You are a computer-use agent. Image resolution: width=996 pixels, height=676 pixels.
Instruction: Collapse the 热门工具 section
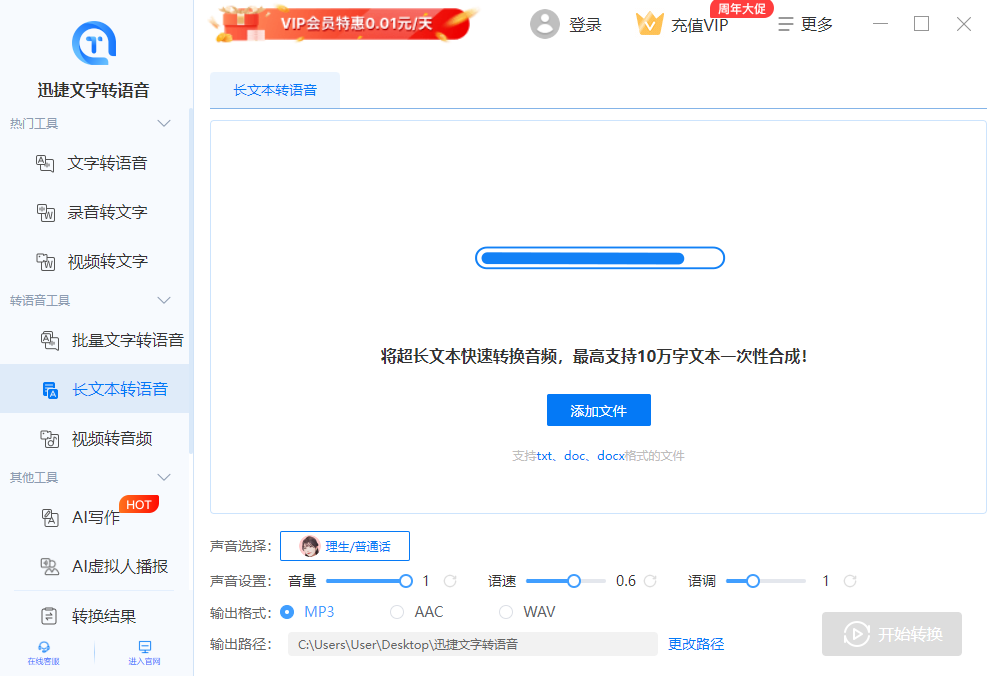coord(164,123)
